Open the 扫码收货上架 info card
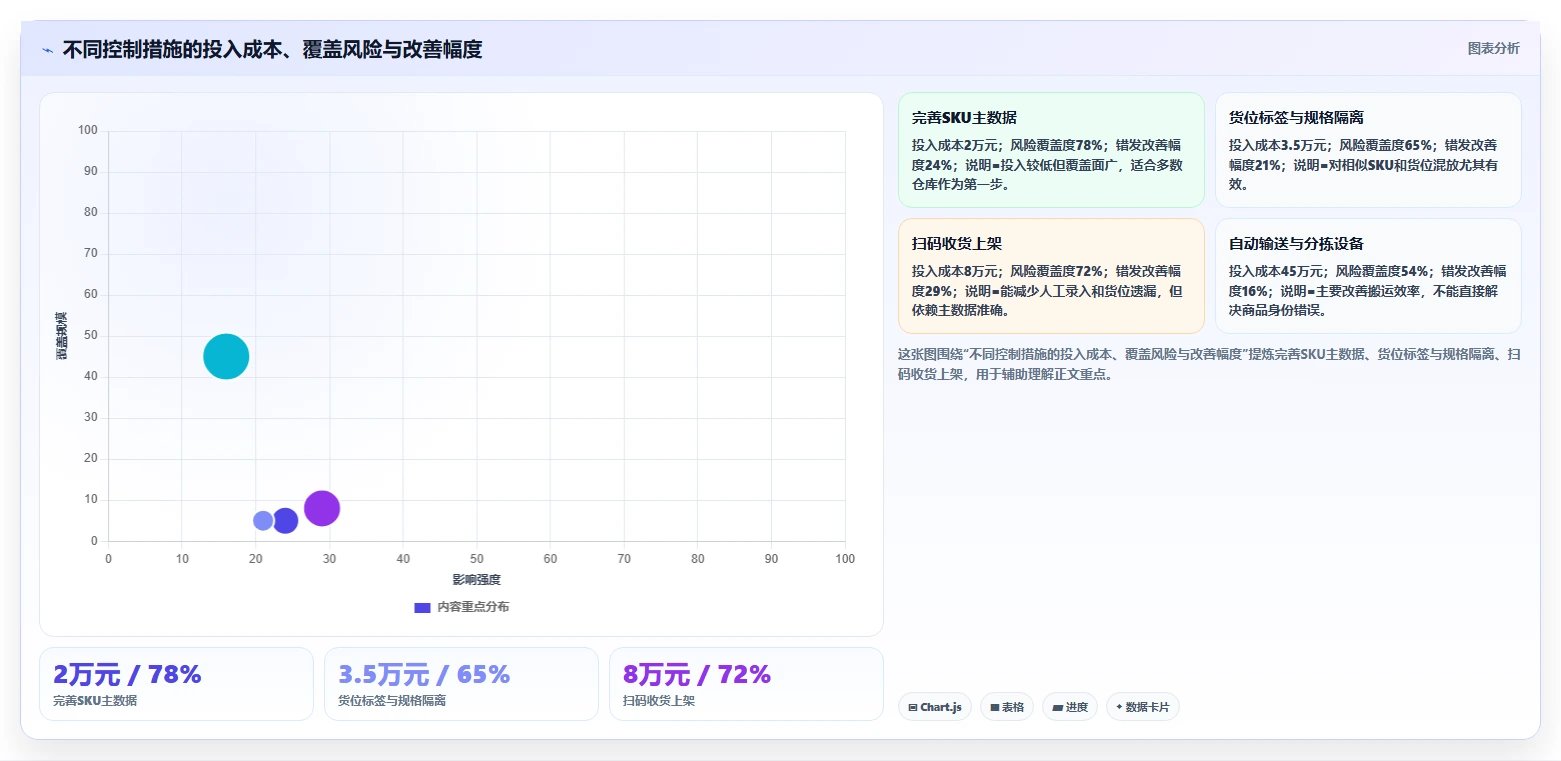This screenshot has width=1561, height=761. (1051, 276)
